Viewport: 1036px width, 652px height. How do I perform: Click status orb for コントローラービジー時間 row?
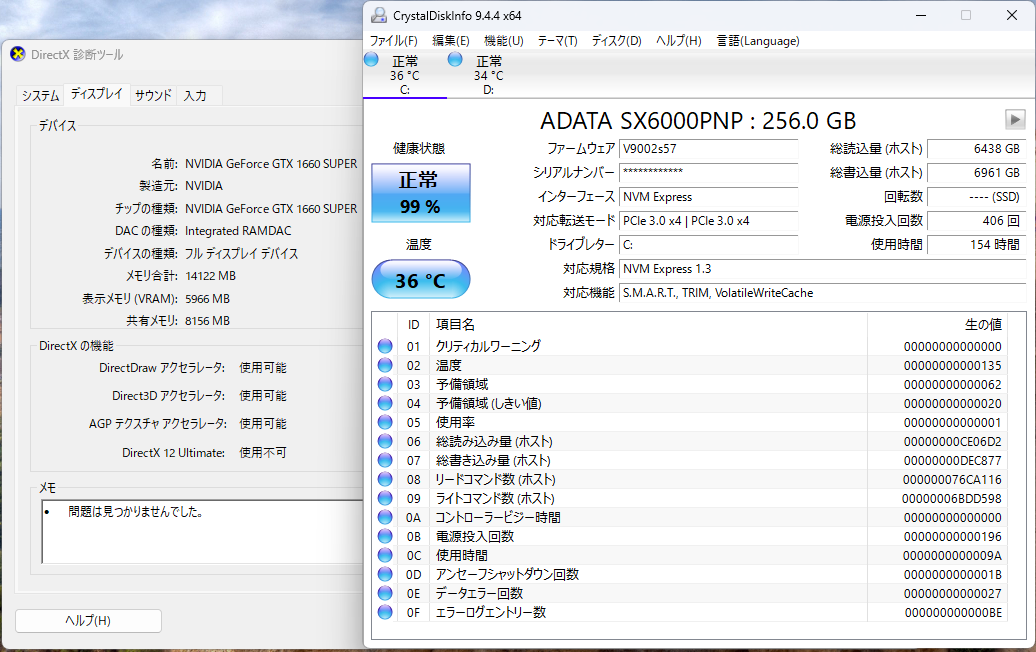point(385,517)
